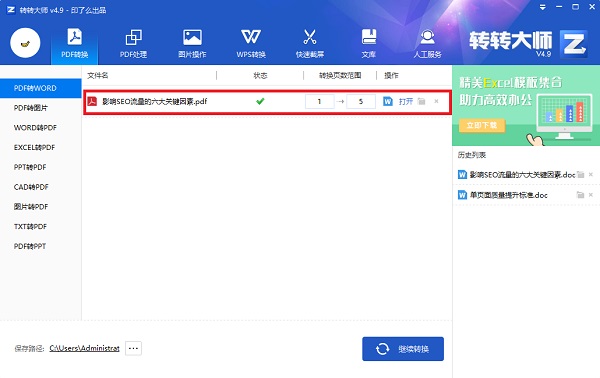Click the 转换页数范围 column header
600x378 pixels.
tap(340, 75)
